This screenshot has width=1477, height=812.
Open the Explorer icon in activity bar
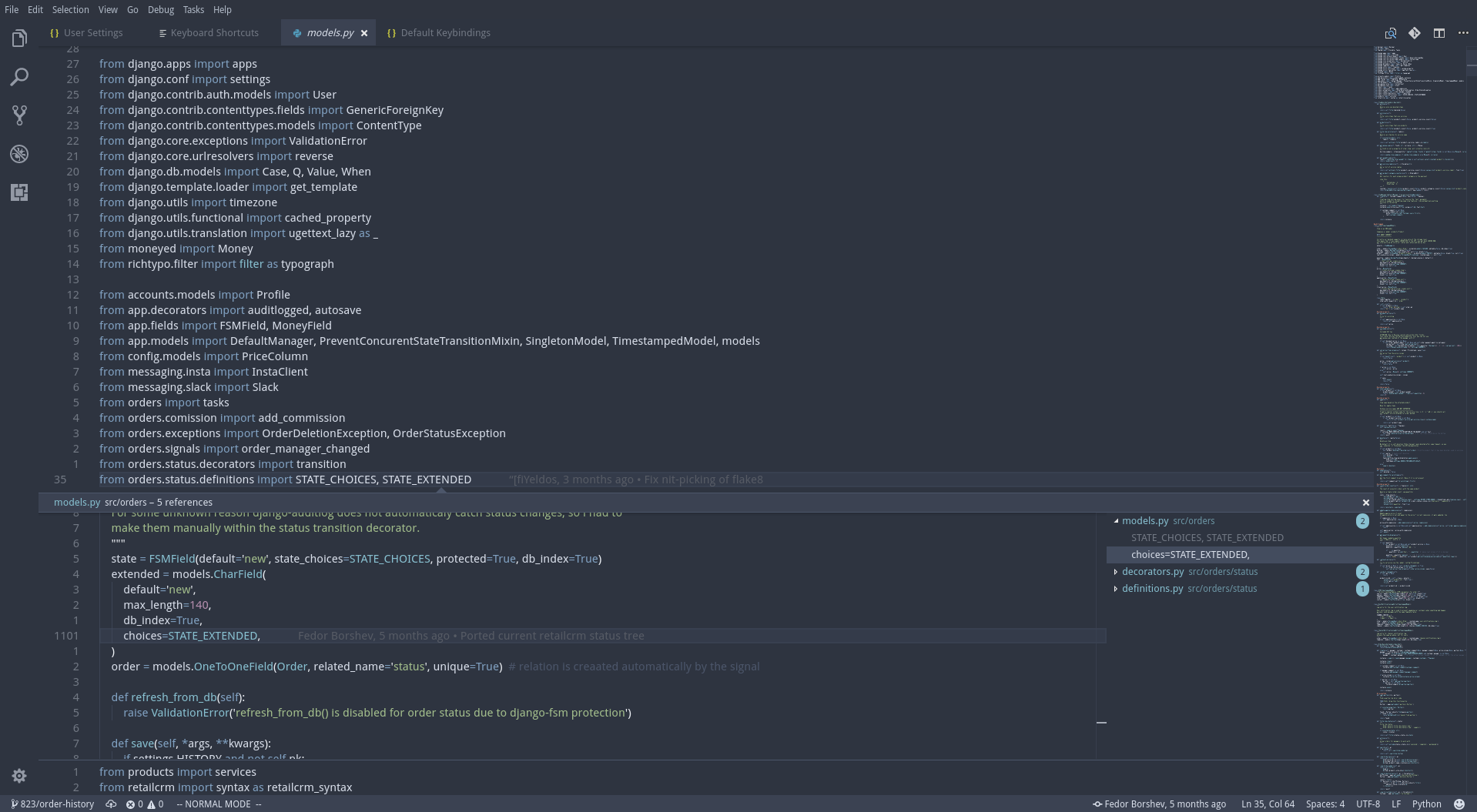tap(19, 38)
